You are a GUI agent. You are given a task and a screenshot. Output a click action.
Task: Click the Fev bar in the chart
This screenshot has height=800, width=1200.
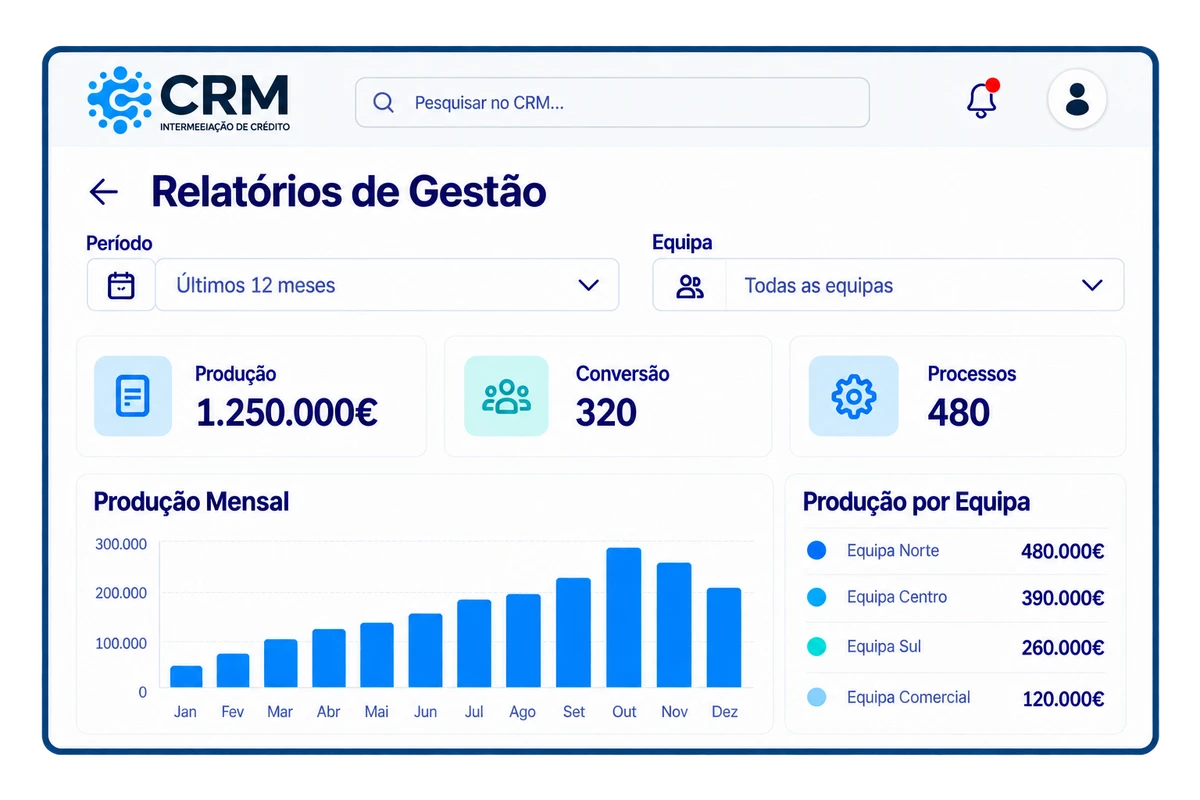point(233,670)
